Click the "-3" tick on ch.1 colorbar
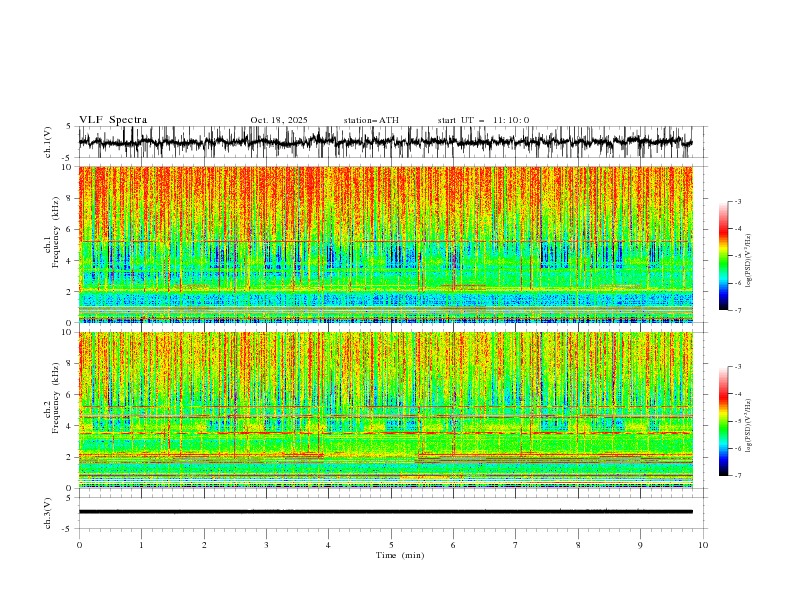The height and width of the screenshot is (612, 792). pyautogui.click(x=738, y=201)
